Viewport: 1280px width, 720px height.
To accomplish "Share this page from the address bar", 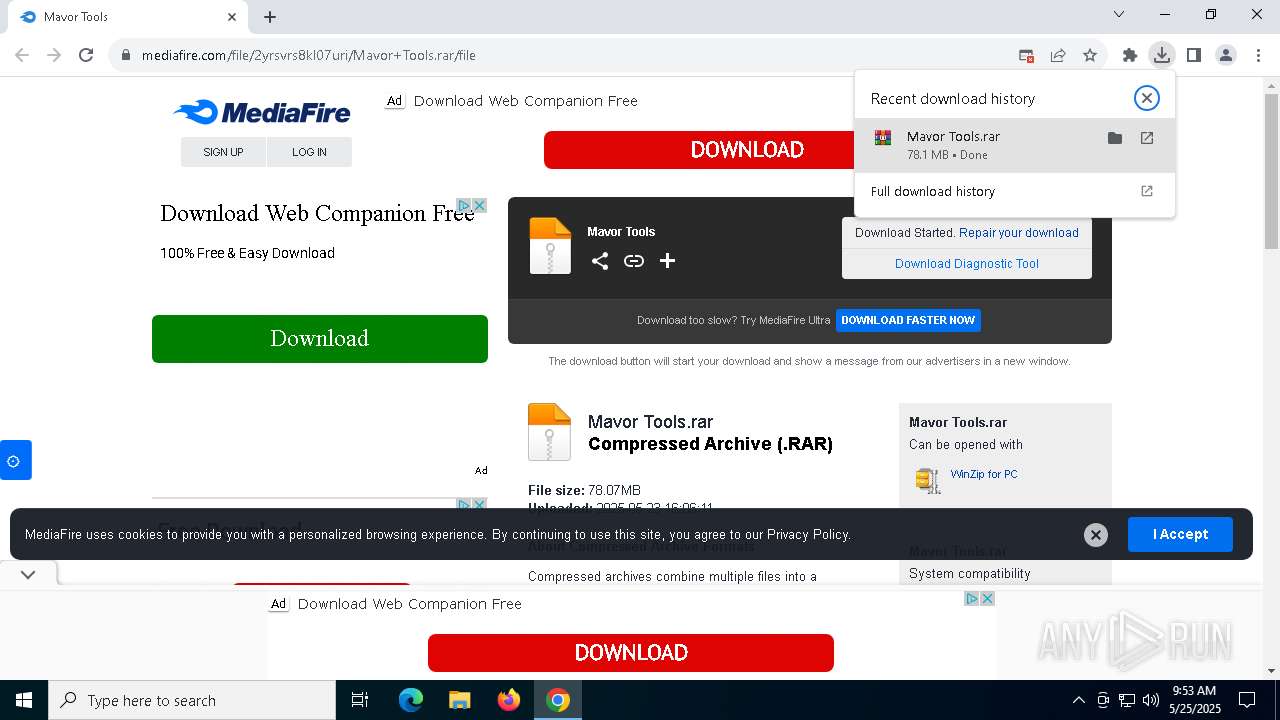I will point(1058,55).
